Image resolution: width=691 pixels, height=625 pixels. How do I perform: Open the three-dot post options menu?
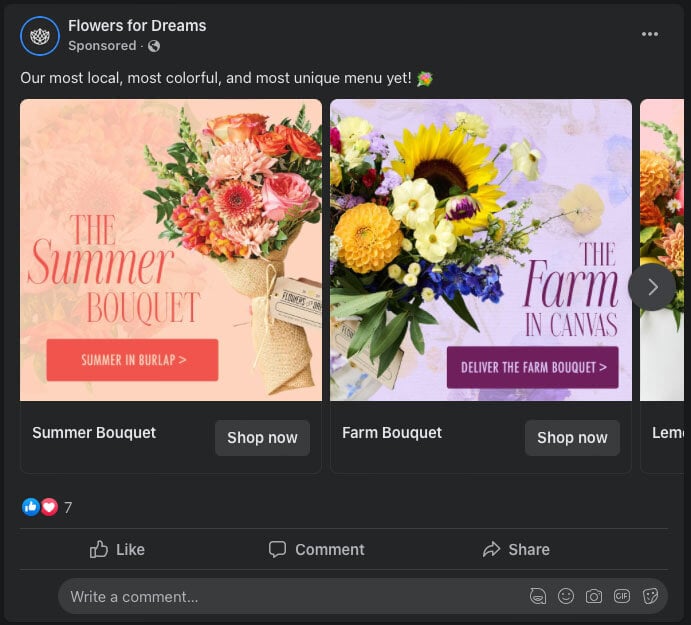pyautogui.click(x=650, y=34)
